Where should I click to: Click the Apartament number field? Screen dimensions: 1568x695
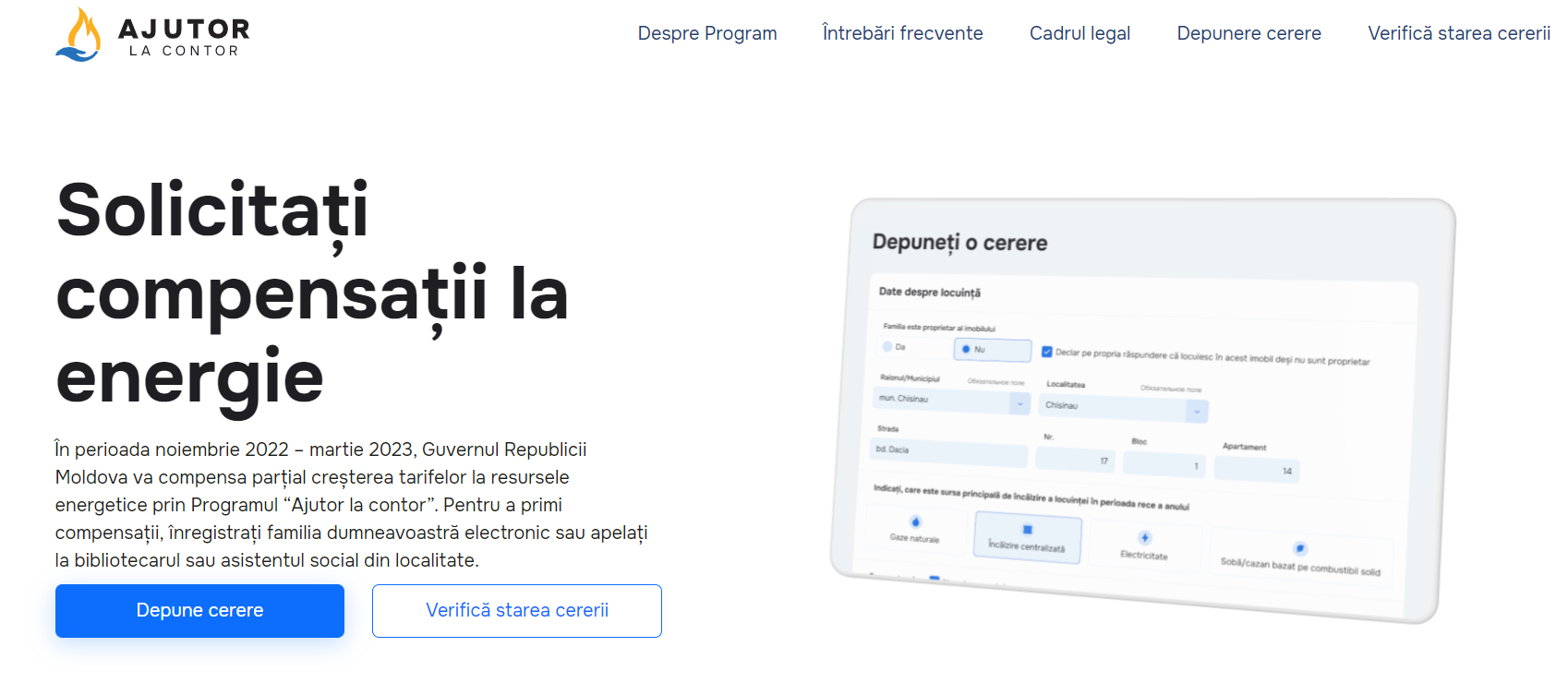coord(1256,470)
